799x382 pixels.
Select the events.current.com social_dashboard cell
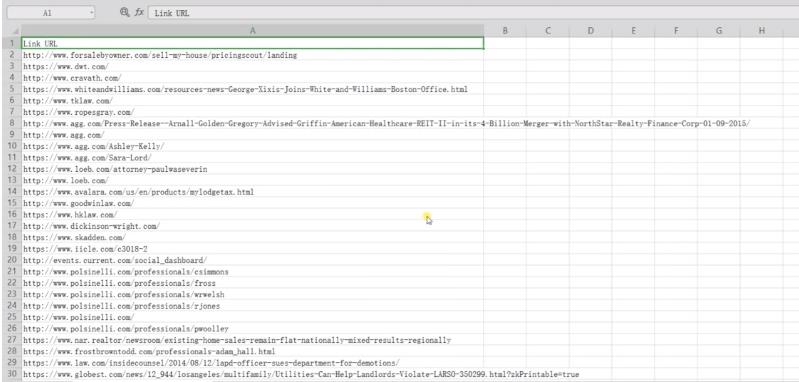[x=252, y=260]
